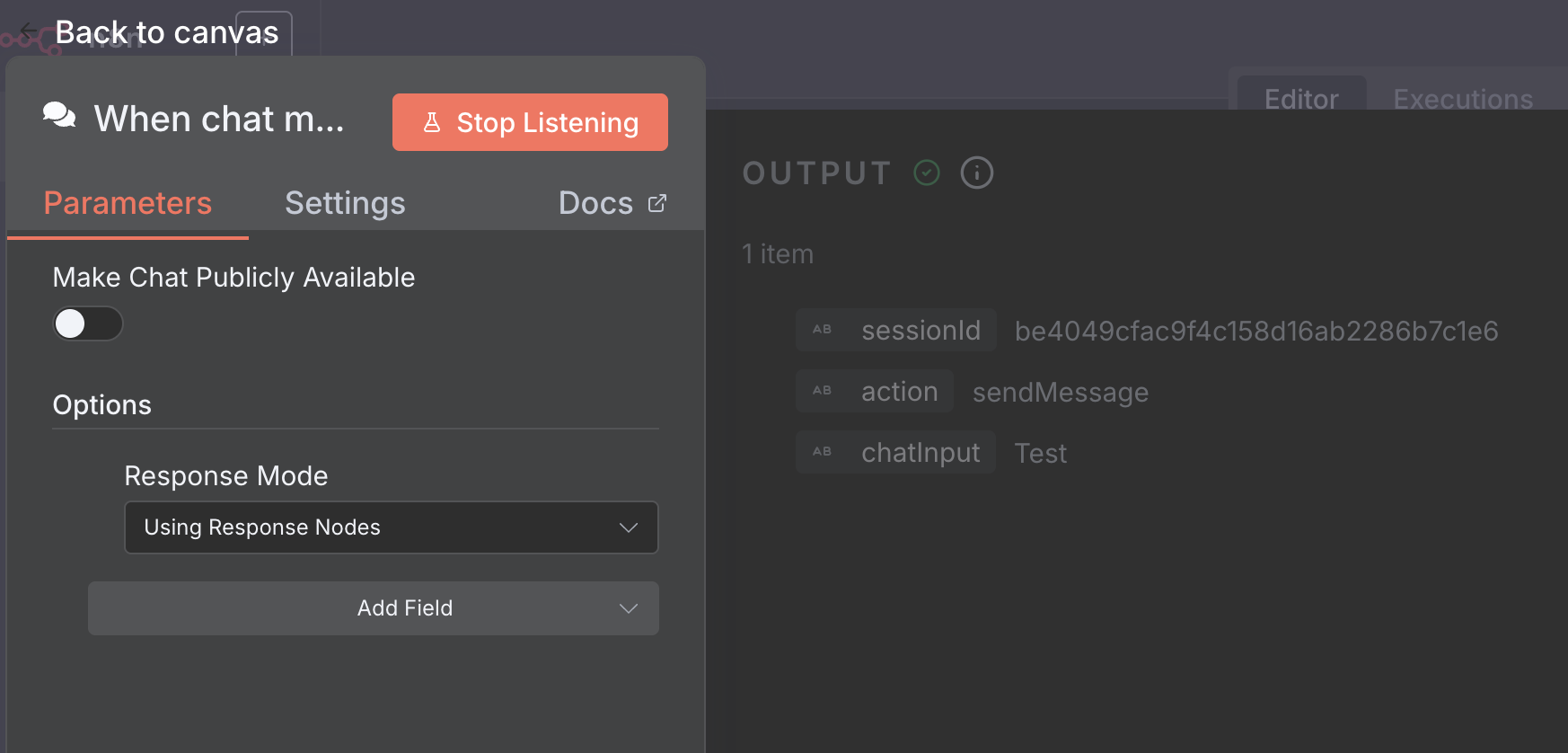Screen dimensions: 1568x753
Task: Select the Parameters tab
Action: coord(128,203)
